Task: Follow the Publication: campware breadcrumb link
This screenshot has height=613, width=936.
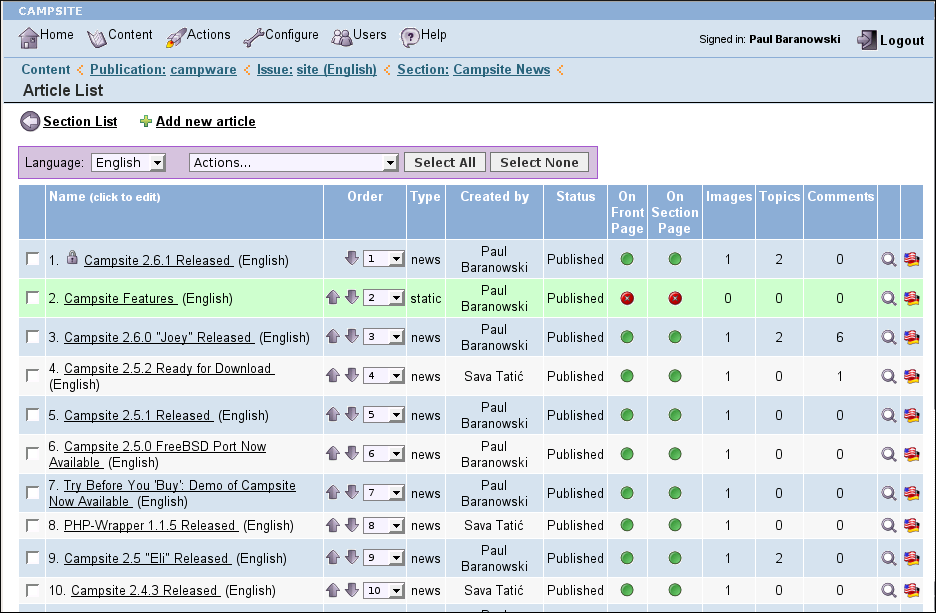Action: click(x=163, y=69)
